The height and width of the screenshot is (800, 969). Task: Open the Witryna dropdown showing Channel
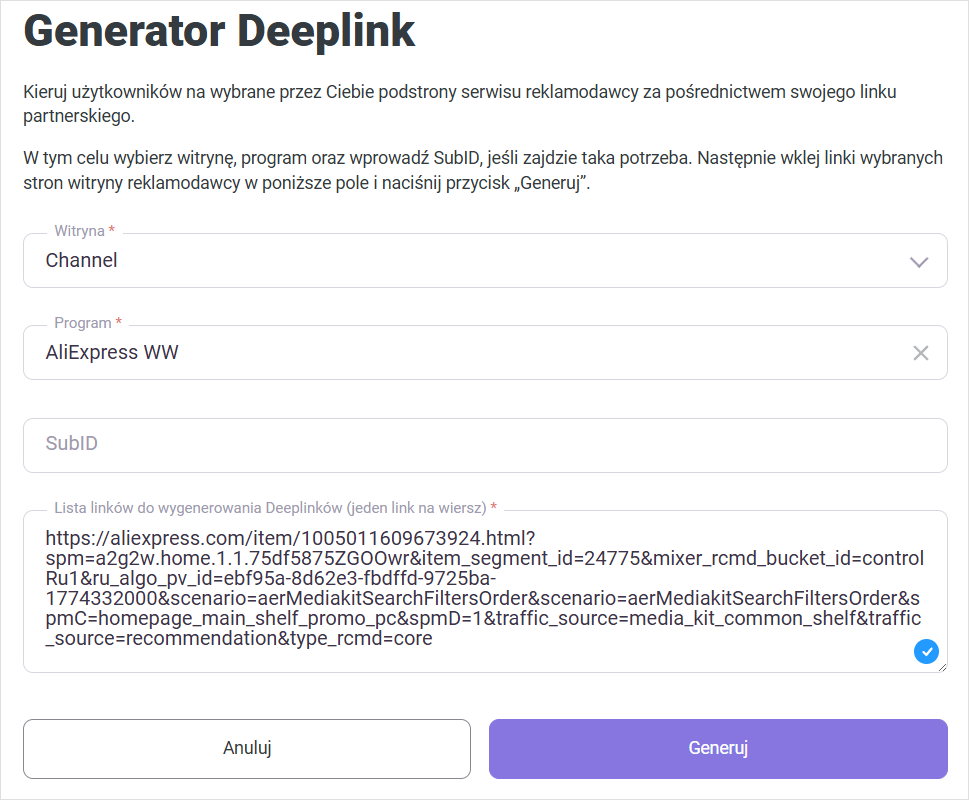[480, 261]
